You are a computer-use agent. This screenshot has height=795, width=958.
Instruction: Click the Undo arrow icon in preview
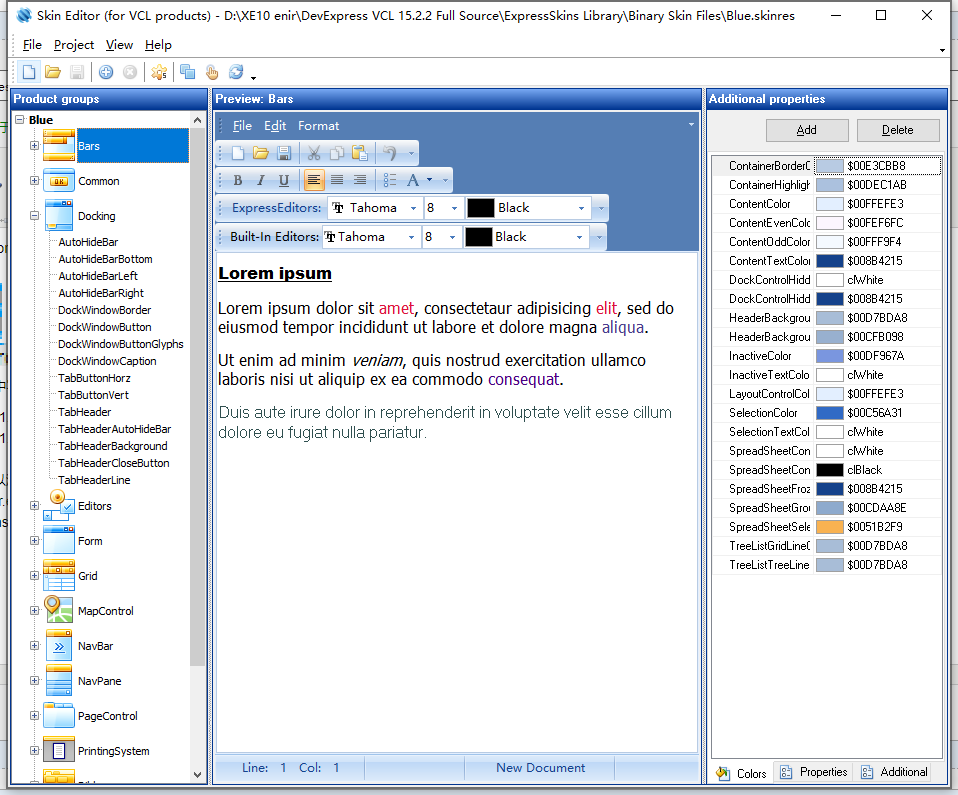coord(390,153)
